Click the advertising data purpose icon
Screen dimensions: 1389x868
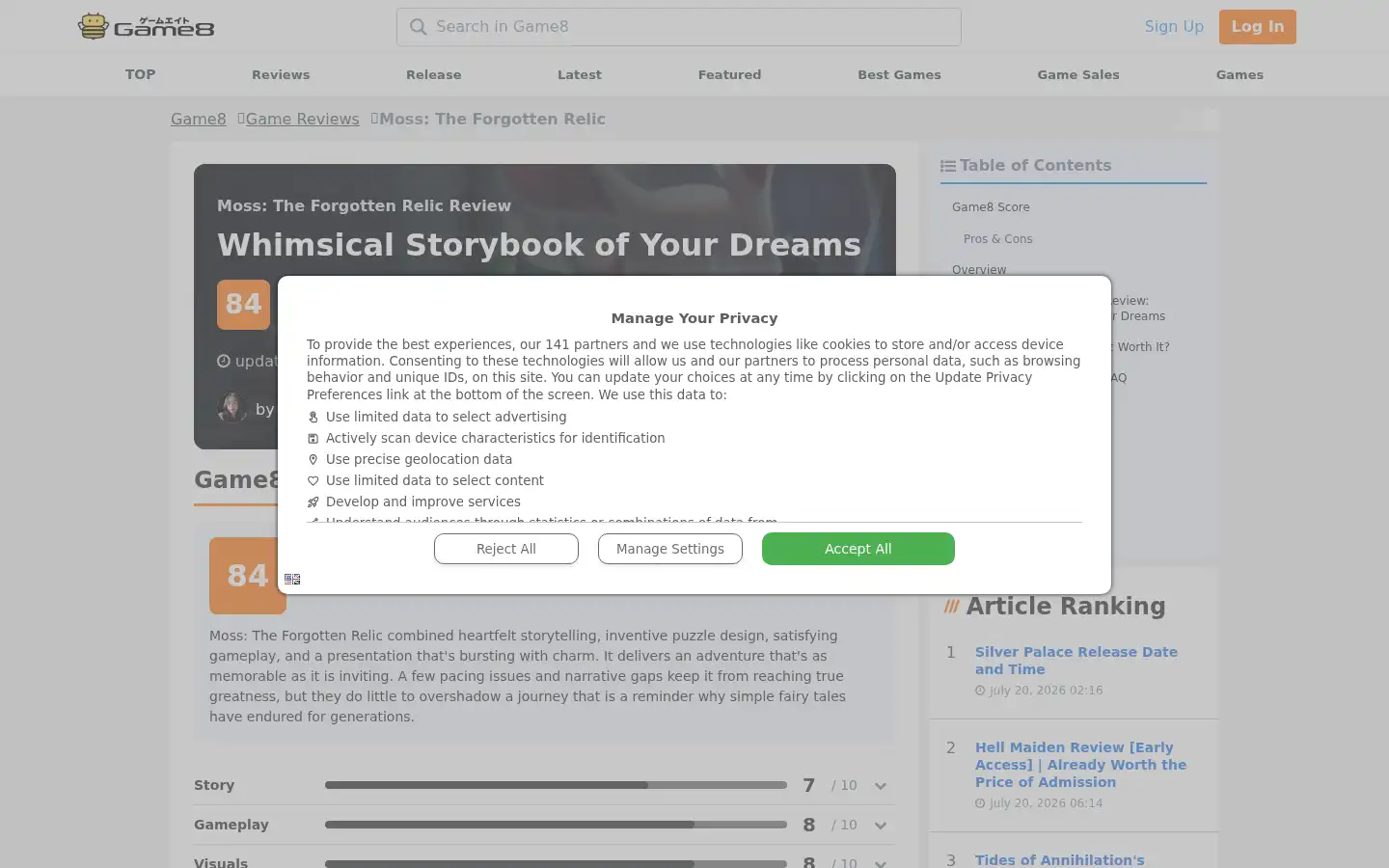click(313, 418)
